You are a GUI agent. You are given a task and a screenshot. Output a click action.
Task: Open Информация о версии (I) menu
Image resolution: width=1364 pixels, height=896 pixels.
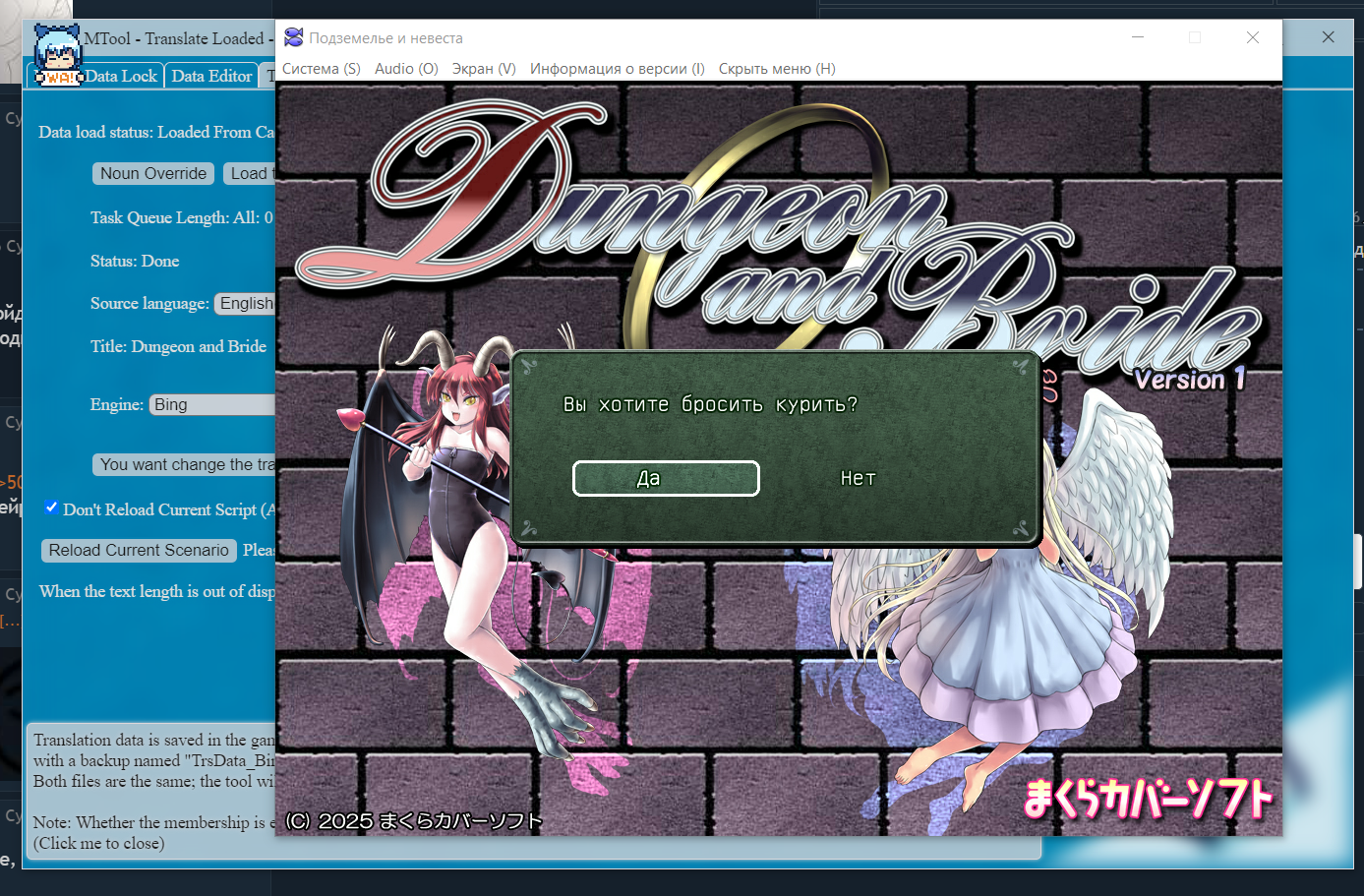618,69
